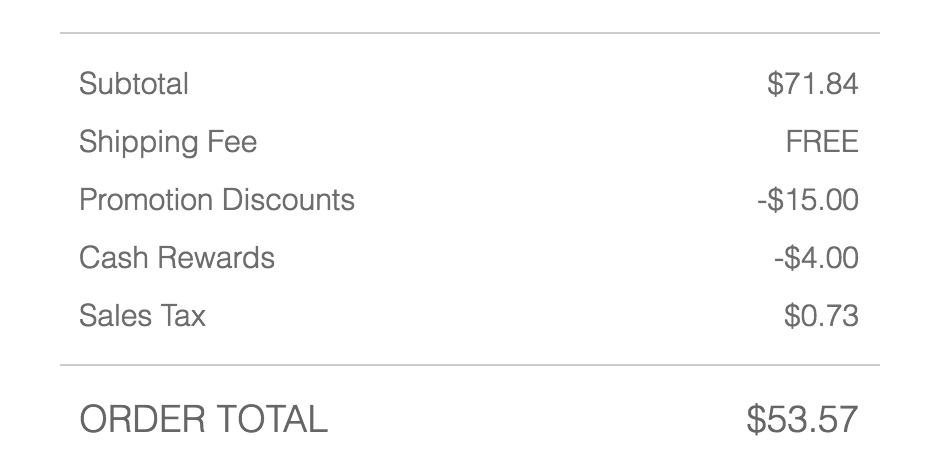Click the divider line above Subtotal
Screen dimensions: 944x460
point(470,33)
